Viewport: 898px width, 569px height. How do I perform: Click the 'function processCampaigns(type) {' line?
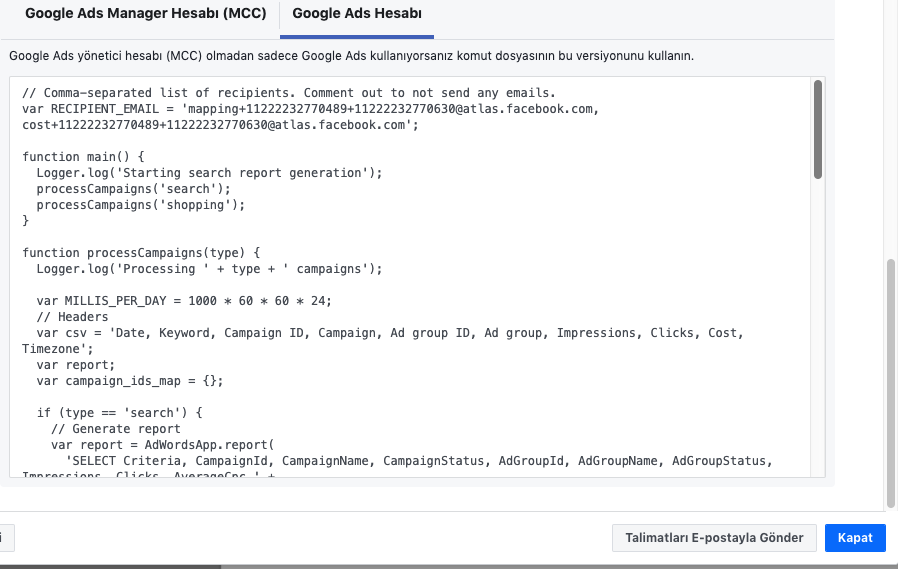pos(141,253)
